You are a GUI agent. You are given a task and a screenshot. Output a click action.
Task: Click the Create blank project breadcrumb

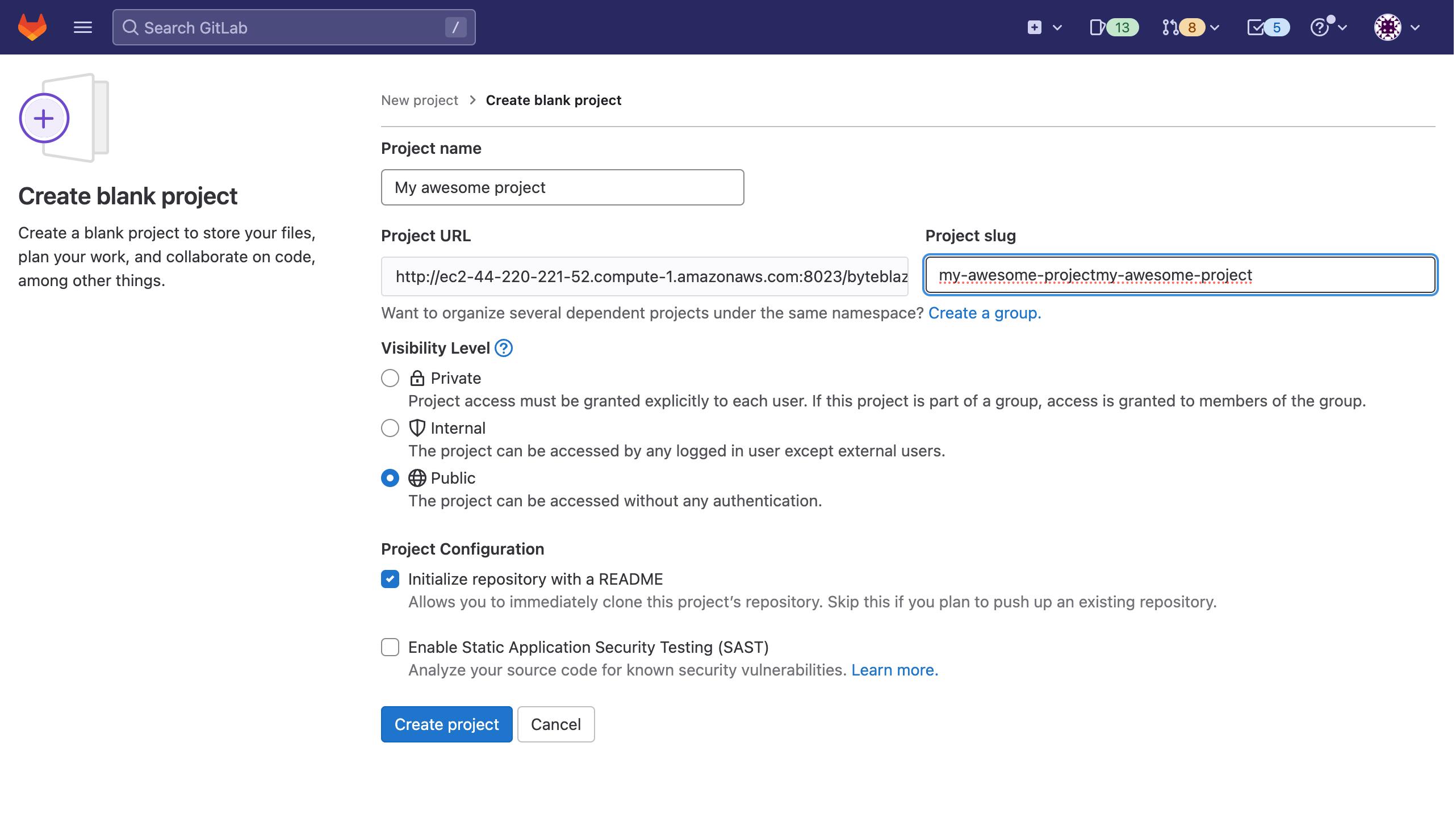point(553,100)
